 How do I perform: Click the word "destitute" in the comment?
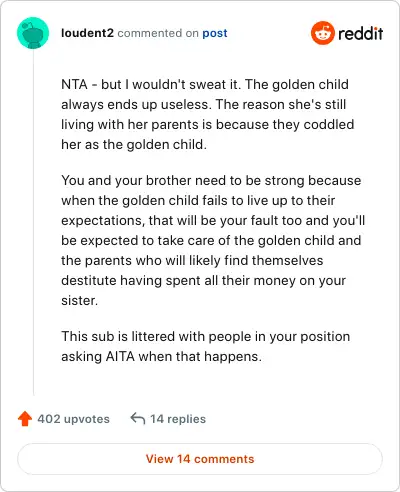pyautogui.click(x=89, y=281)
